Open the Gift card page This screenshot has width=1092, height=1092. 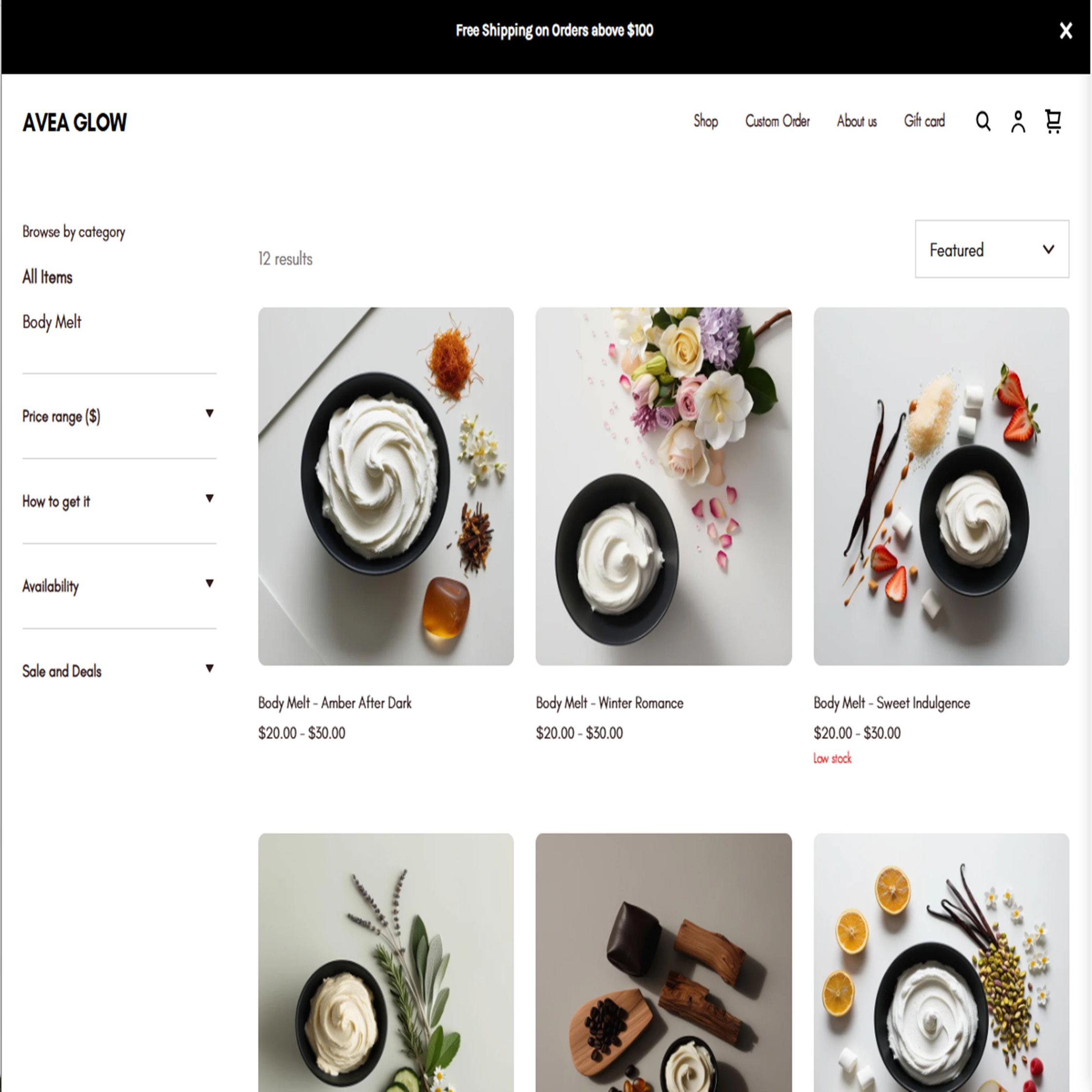point(924,121)
